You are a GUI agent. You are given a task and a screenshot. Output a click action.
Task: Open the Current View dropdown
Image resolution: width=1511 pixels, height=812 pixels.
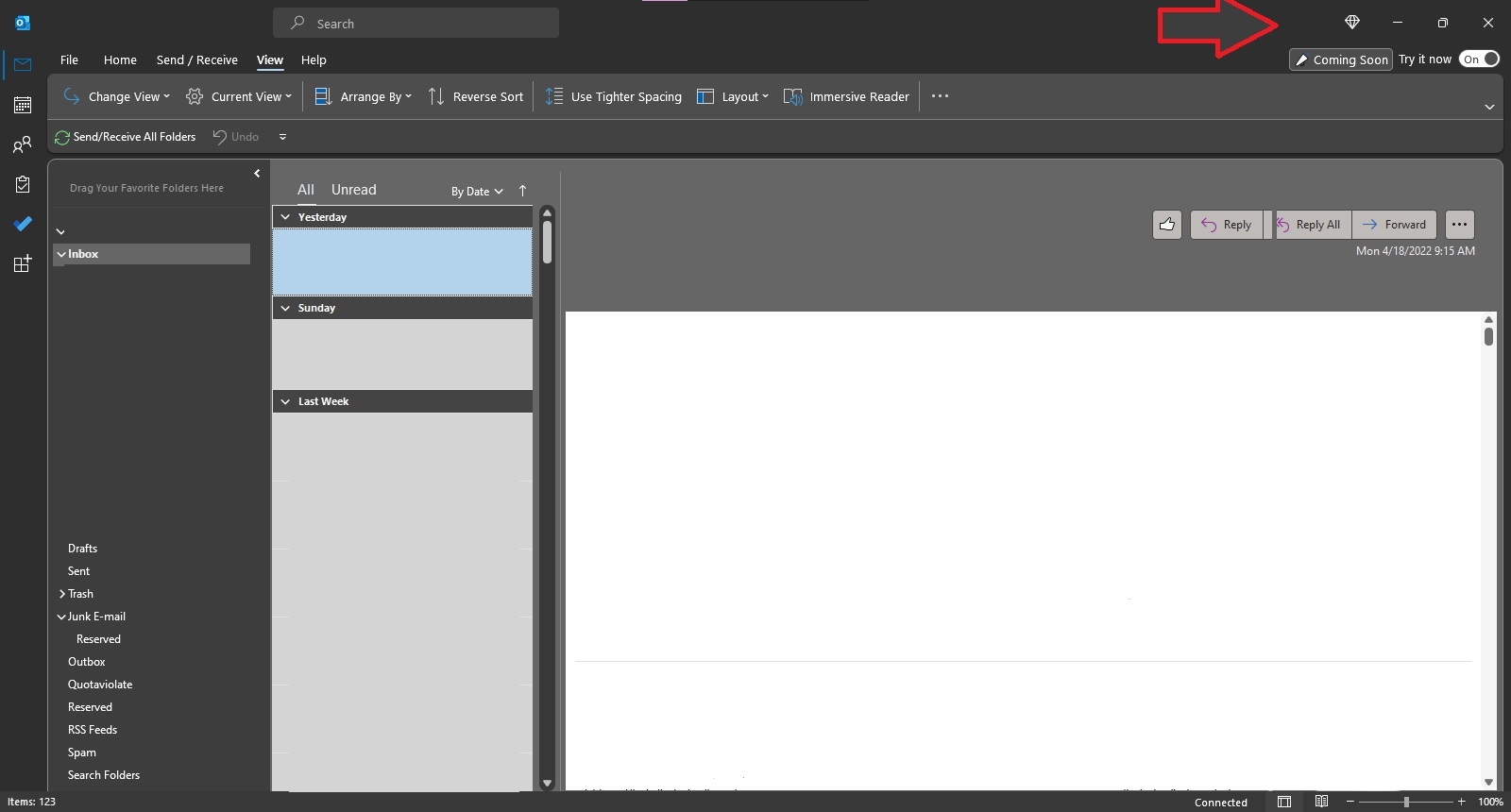(239, 96)
